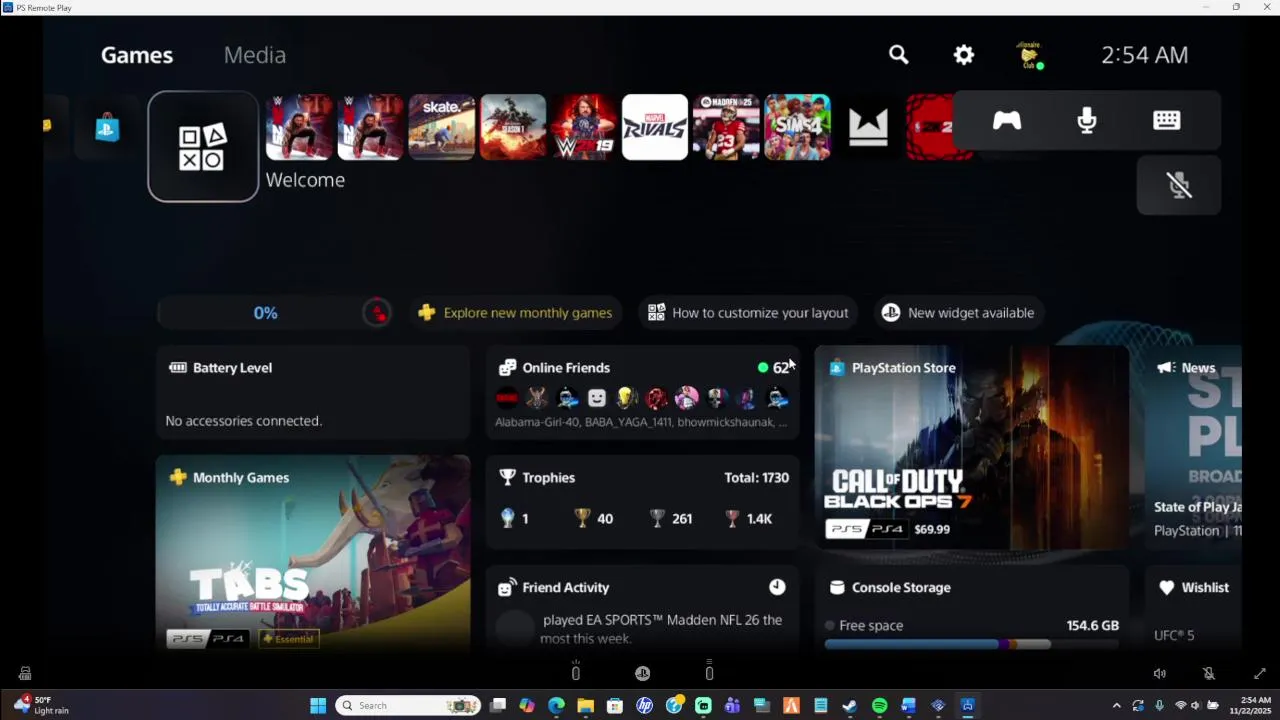Click the right controller button beside PS button
This screenshot has height=720, width=1280.
[x=709, y=671]
